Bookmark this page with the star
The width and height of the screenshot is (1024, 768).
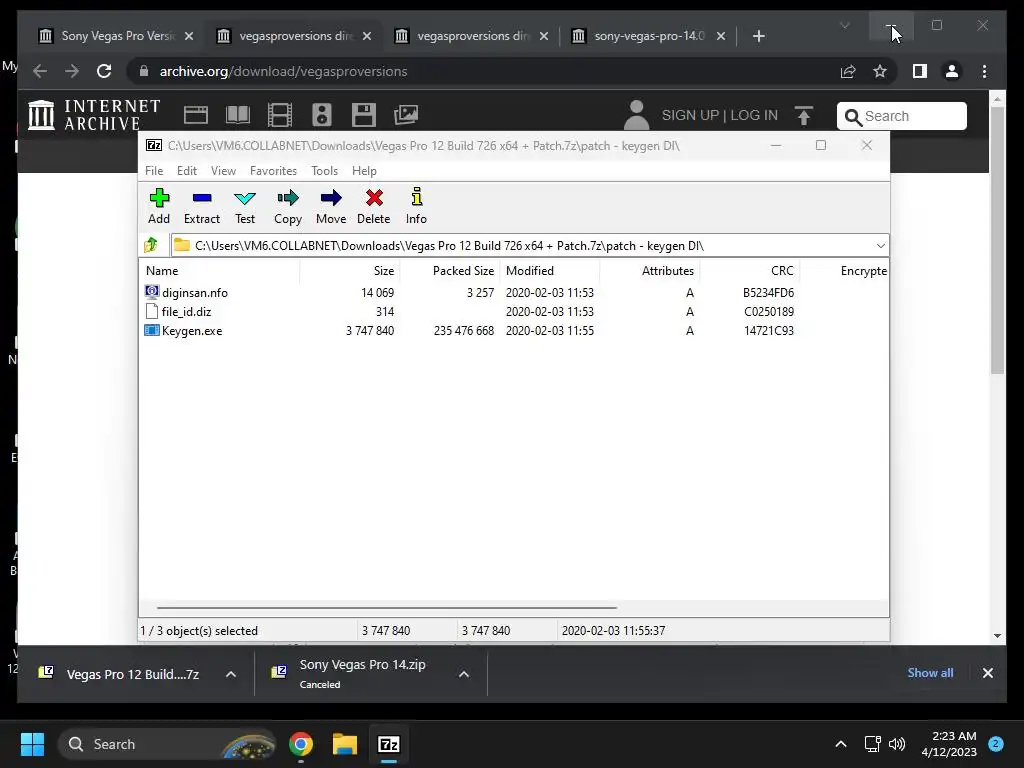(x=880, y=71)
